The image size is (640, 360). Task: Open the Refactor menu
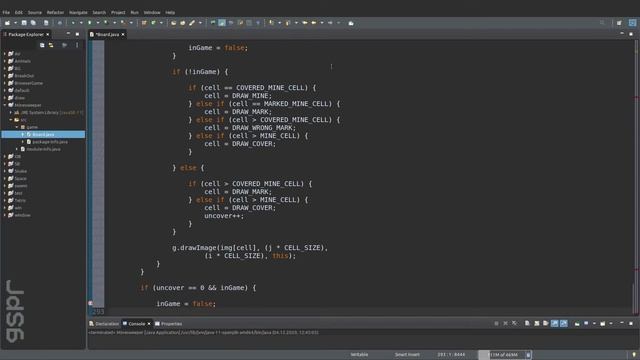[x=55, y=12]
